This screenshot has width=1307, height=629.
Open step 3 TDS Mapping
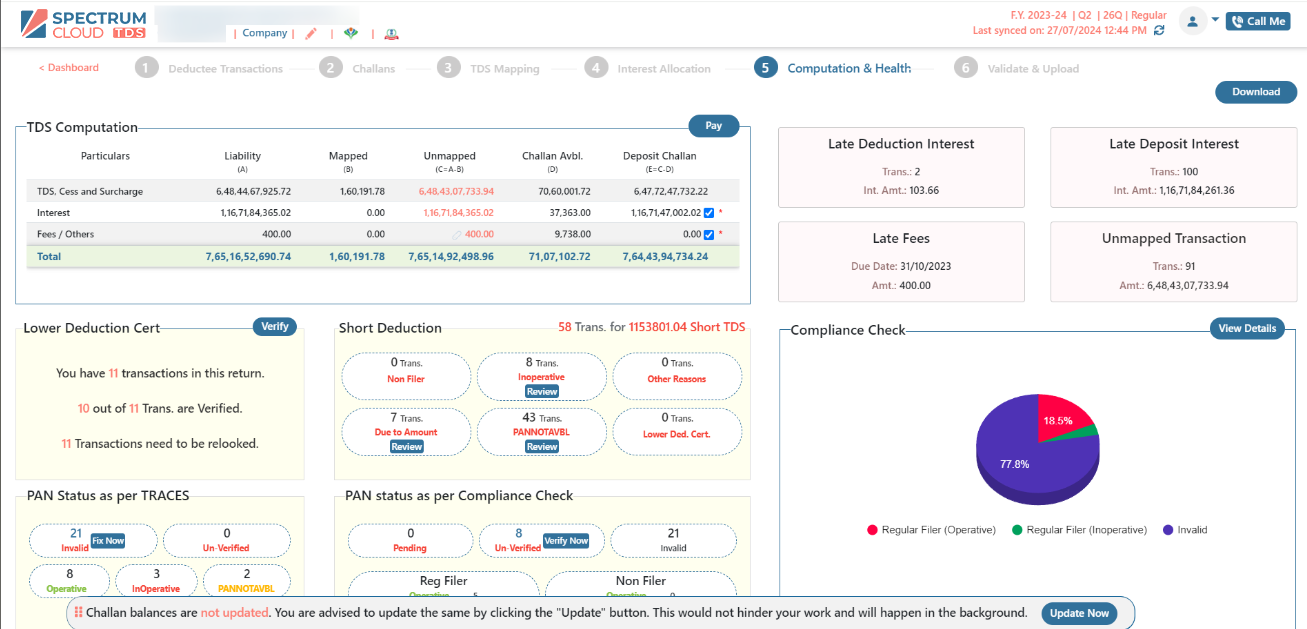(x=489, y=68)
